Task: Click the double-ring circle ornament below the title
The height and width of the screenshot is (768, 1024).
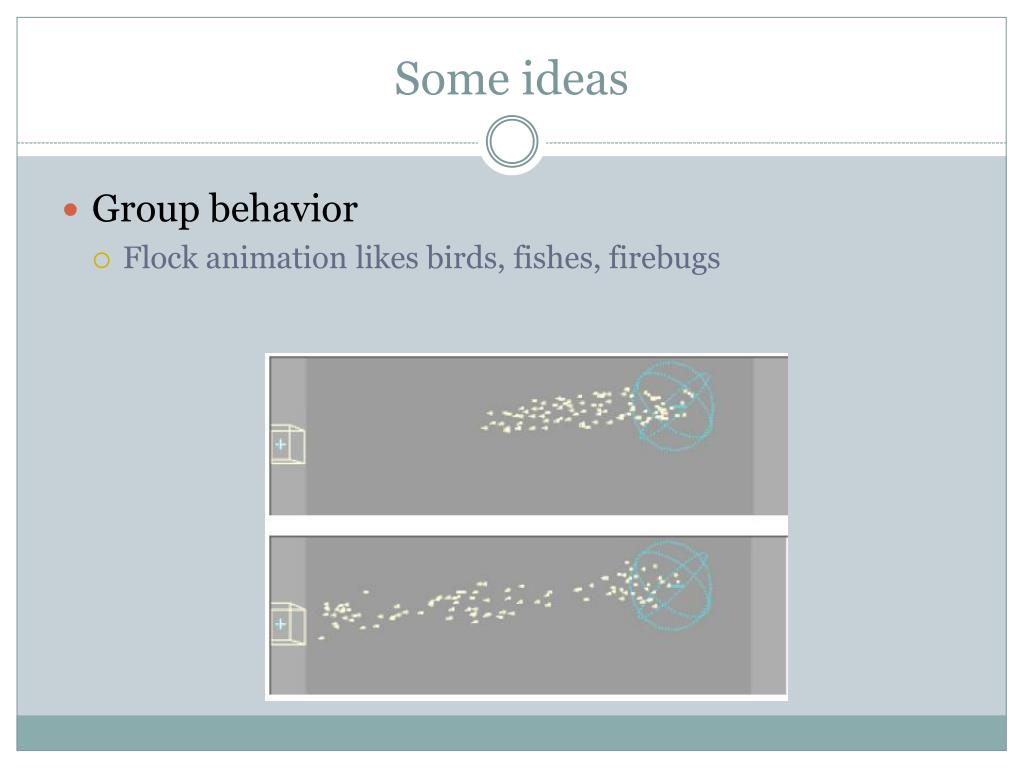Action: pyautogui.click(x=512, y=142)
